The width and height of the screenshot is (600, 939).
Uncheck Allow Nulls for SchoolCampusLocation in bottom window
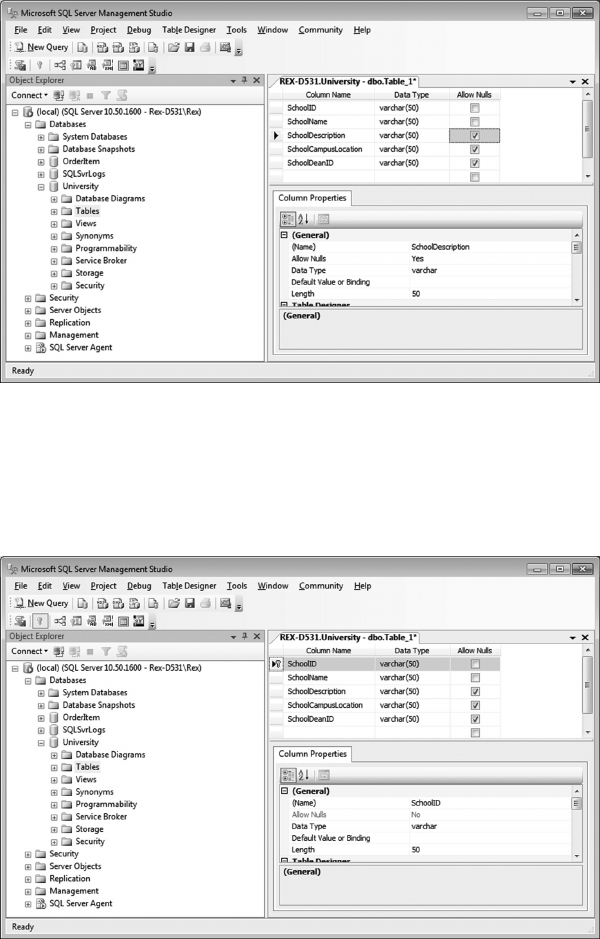475,705
